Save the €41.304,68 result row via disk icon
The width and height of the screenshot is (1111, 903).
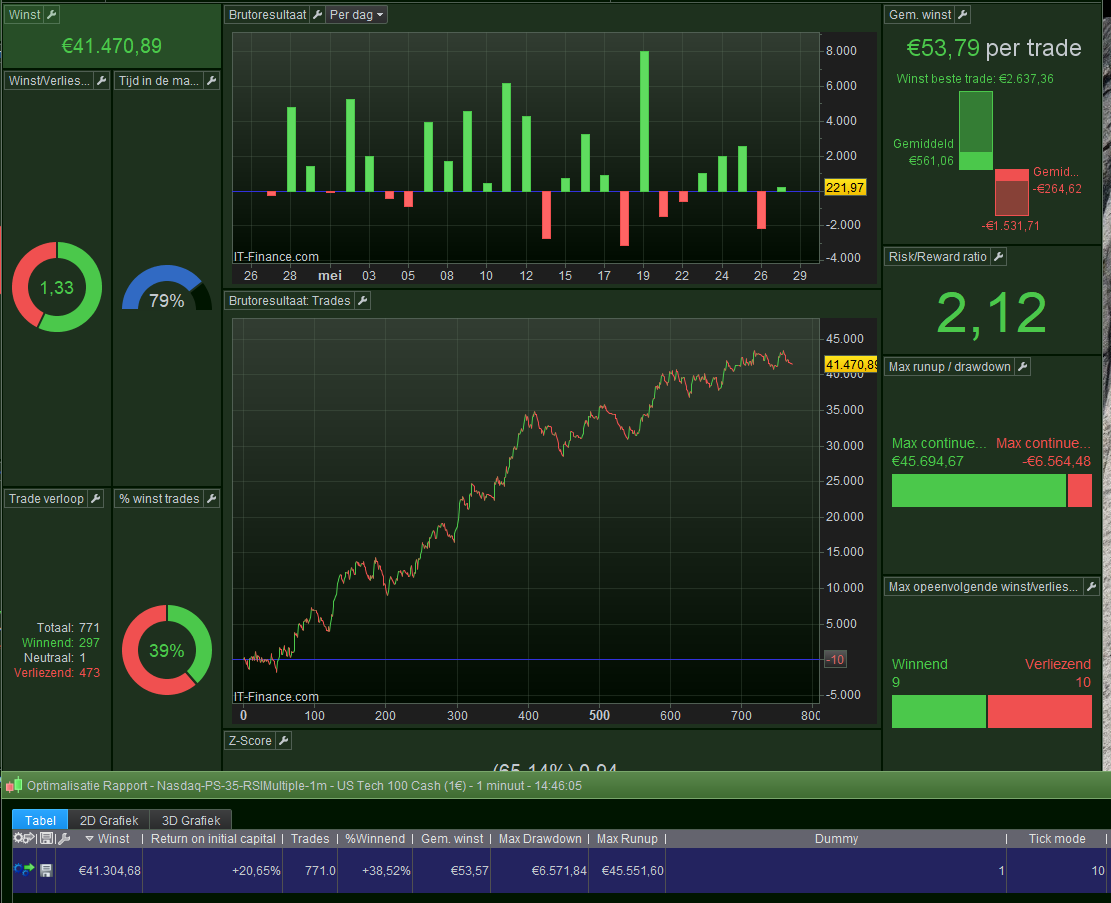pos(46,870)
